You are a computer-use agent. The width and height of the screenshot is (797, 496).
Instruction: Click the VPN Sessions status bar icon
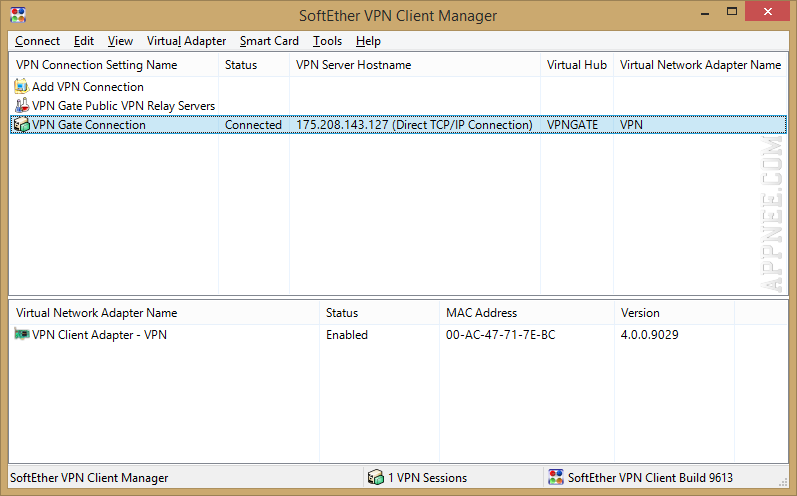(376, 477)
